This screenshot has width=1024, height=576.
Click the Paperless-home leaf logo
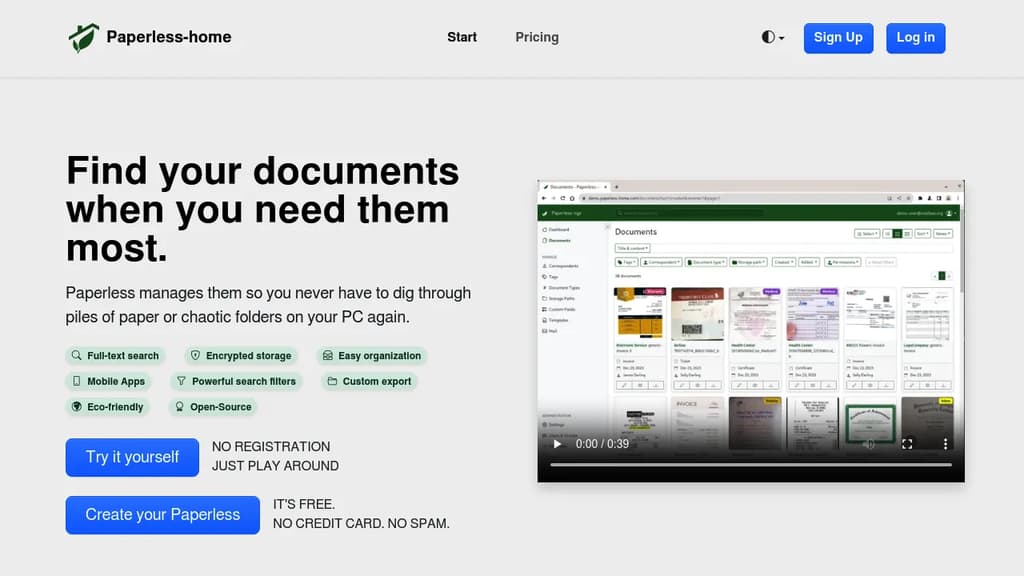coord(84,36)
